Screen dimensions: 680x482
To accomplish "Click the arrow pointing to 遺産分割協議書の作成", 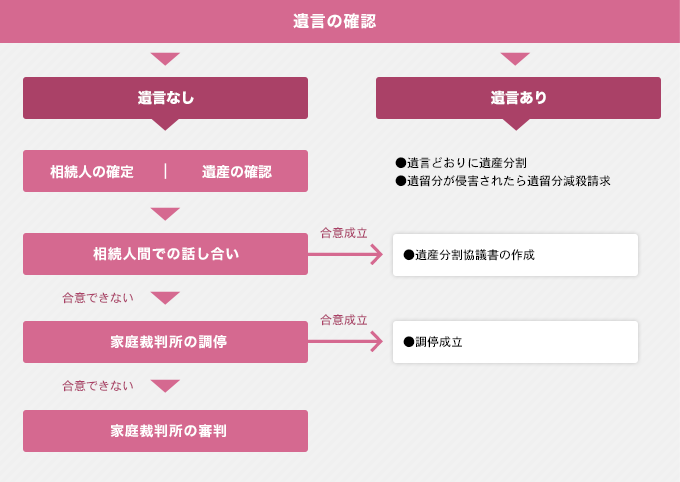I will 346,254.
